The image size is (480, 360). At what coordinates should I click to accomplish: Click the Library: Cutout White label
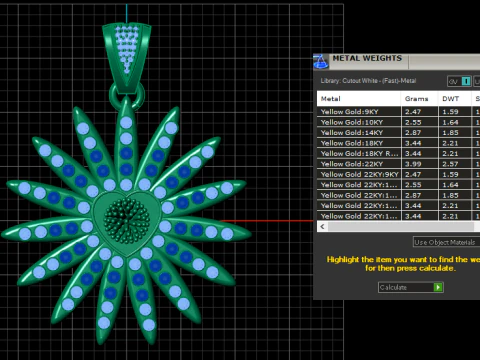point(368,81)
